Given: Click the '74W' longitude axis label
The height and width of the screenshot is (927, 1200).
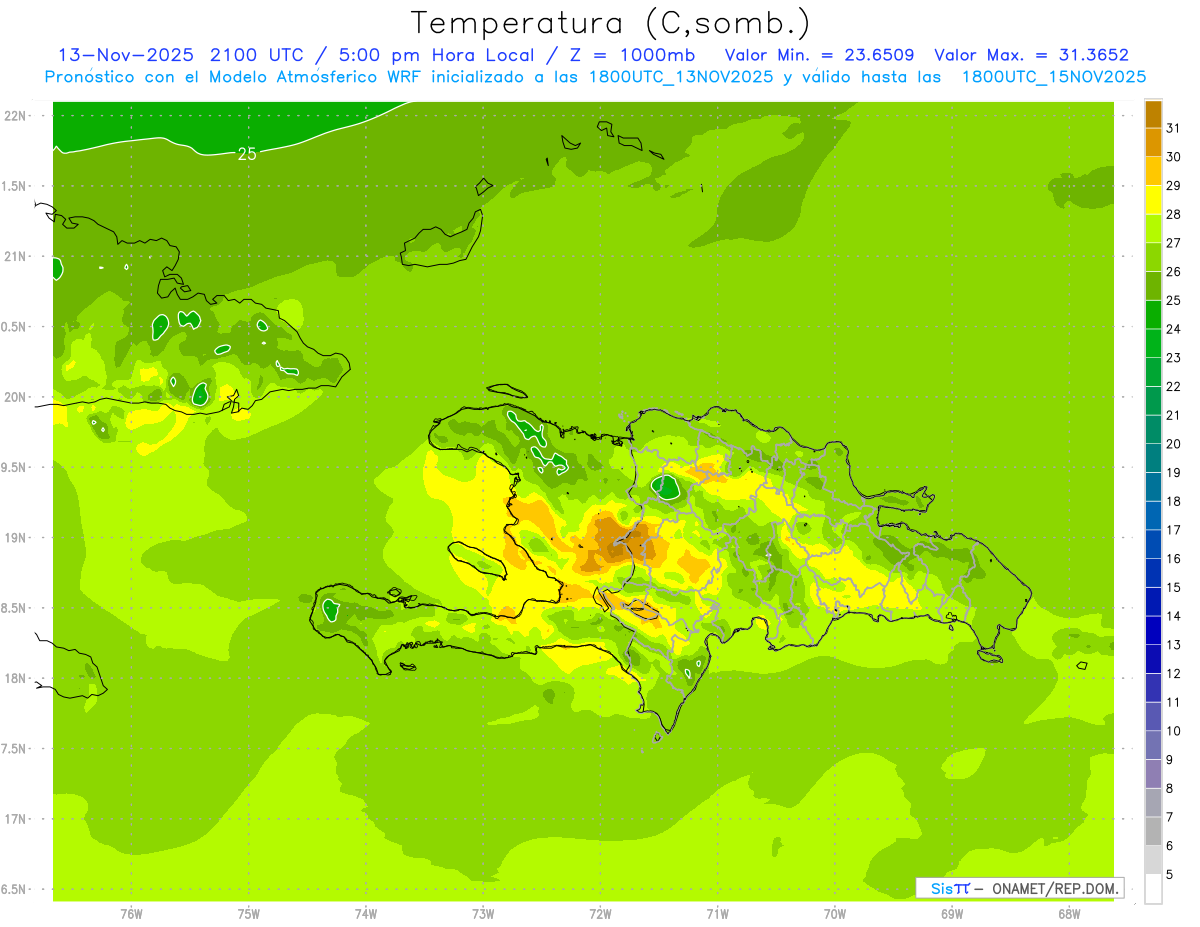Looking at the screenshot, I should (366, 913).
